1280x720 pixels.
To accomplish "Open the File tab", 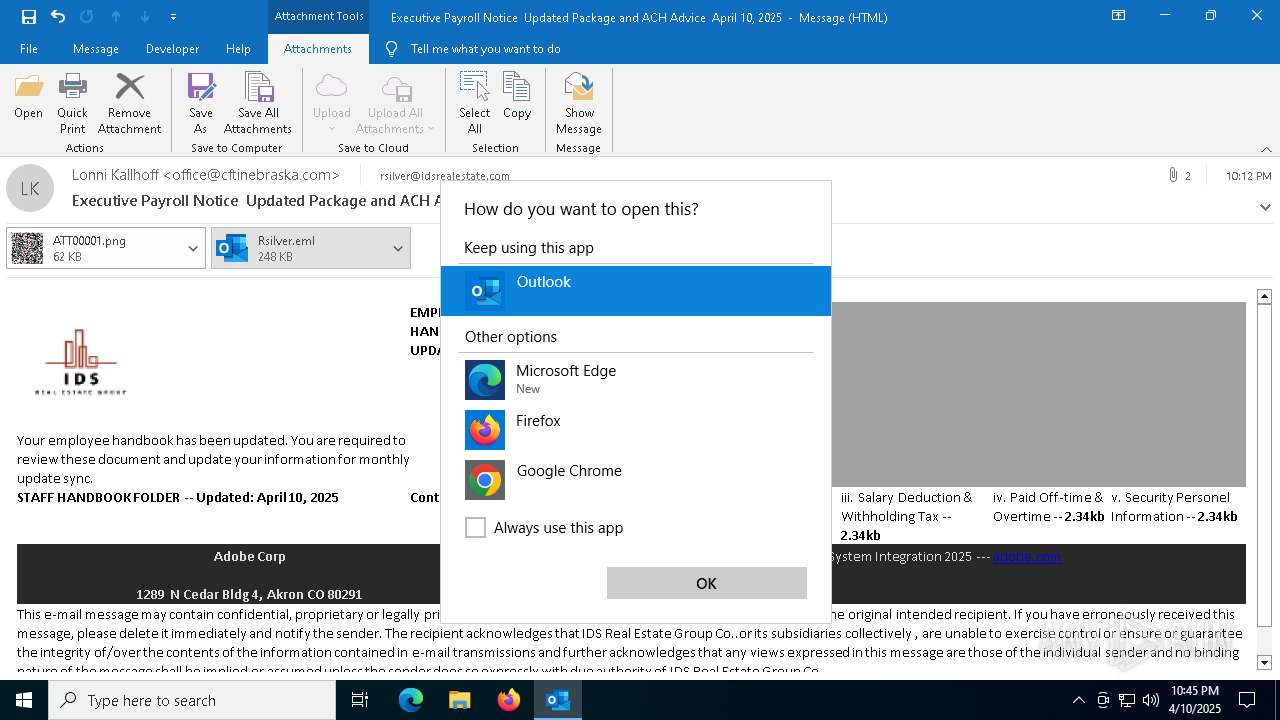I will coord(29,49).
